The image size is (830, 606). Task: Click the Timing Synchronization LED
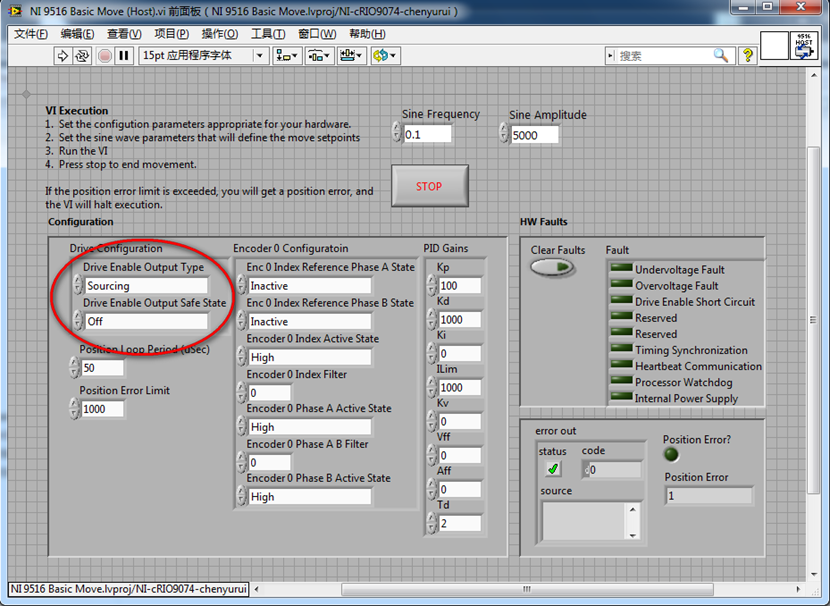(x=621, y=349)
